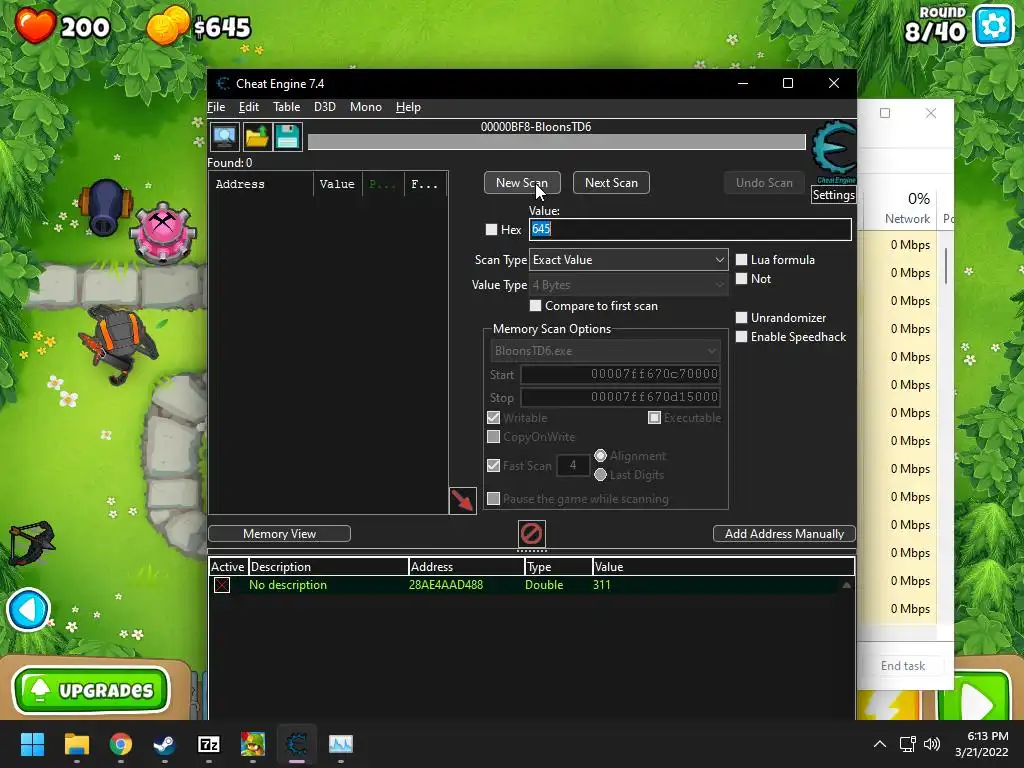This screenshot has width=1024, height=768.
Task: Switch to Cheat Engine taskbar icon
Action: [296, 744]
